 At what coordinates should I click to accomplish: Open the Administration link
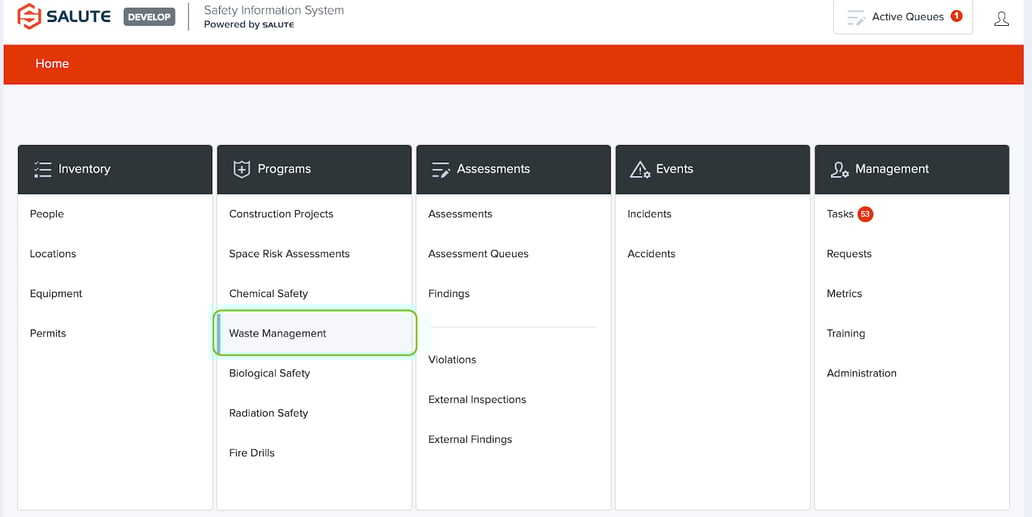click(861, 373)
